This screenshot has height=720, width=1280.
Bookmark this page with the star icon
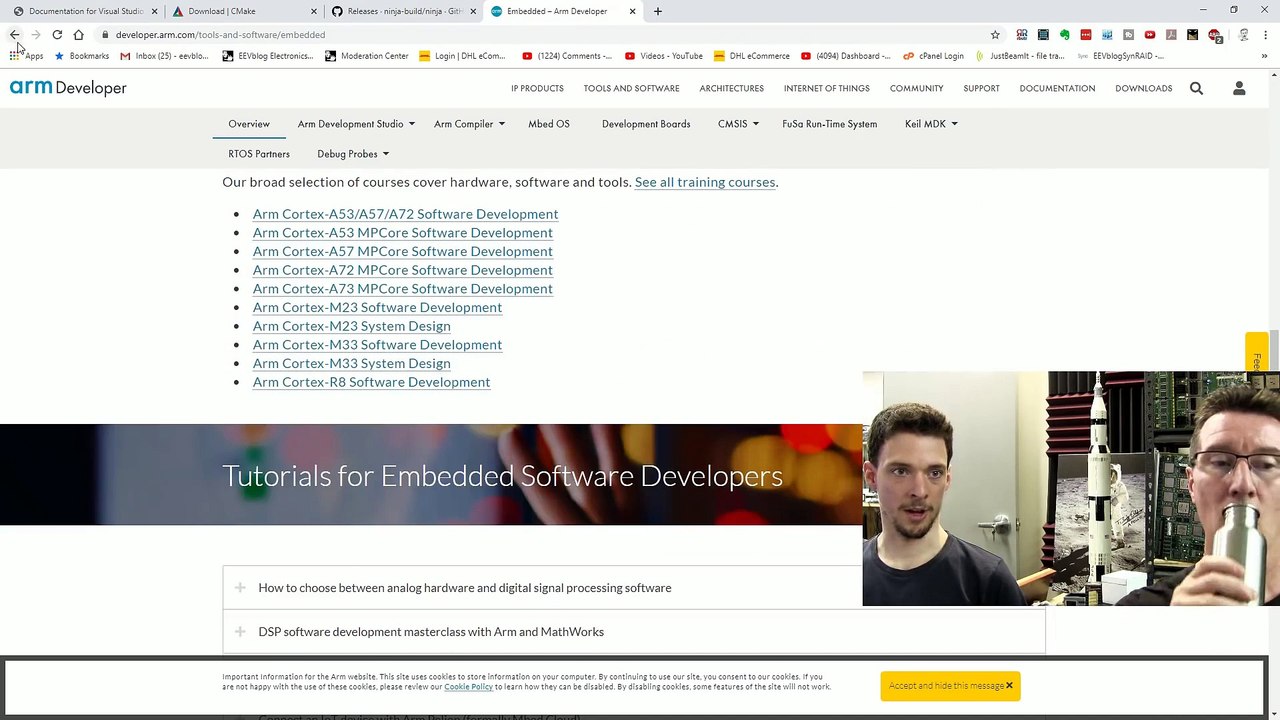click(x=995, y=35)
